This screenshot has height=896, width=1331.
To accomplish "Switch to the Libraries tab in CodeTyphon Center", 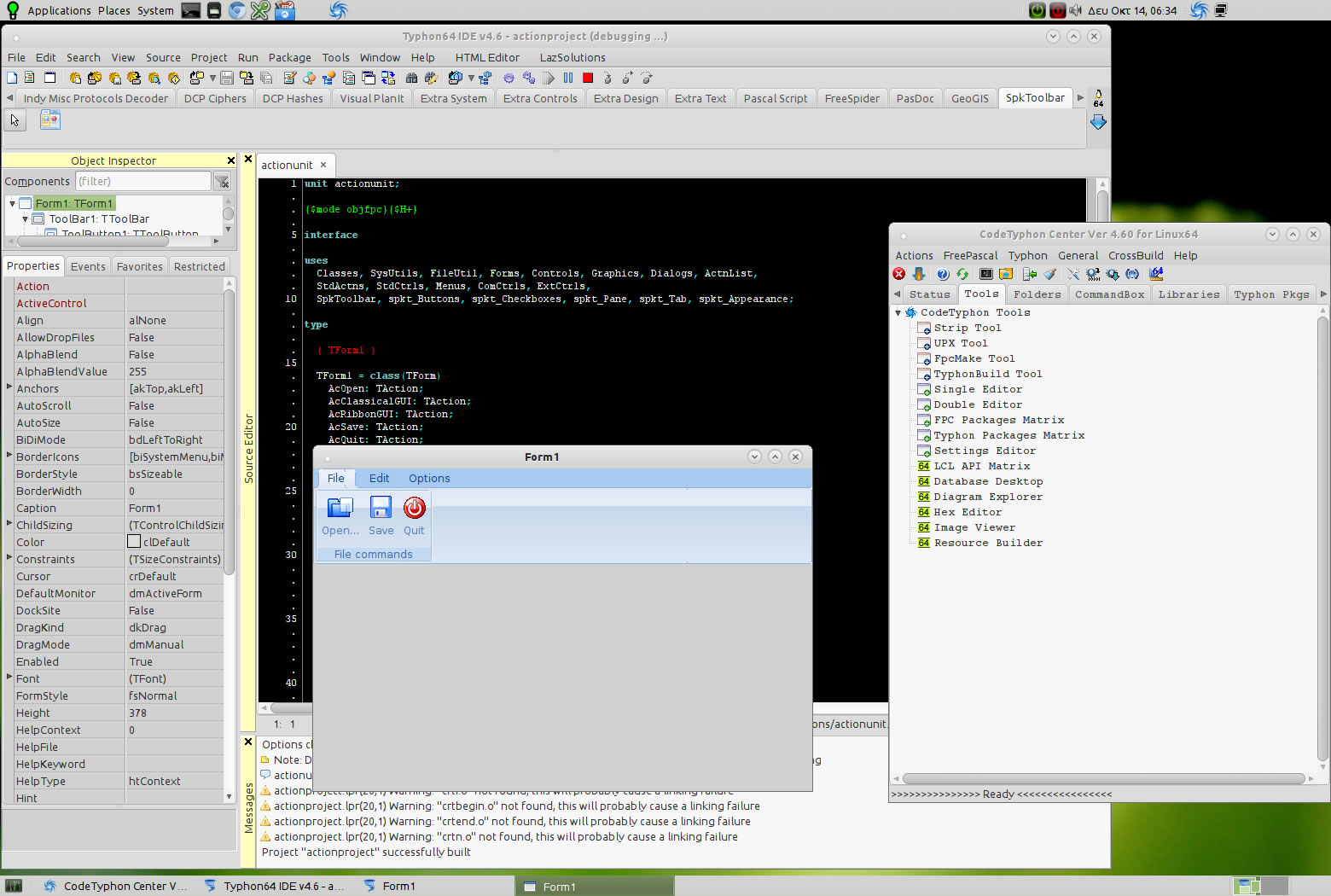I will (1189, 294).
